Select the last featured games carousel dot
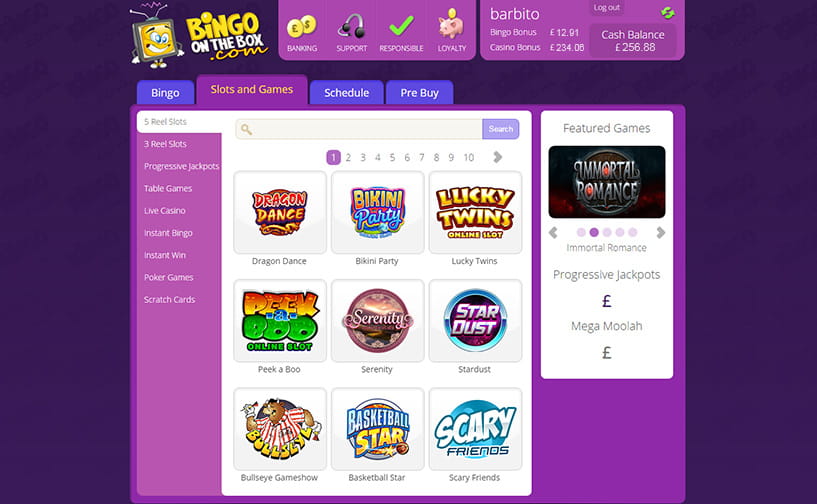This screenshot has height=504, width=817. (633, 232)
